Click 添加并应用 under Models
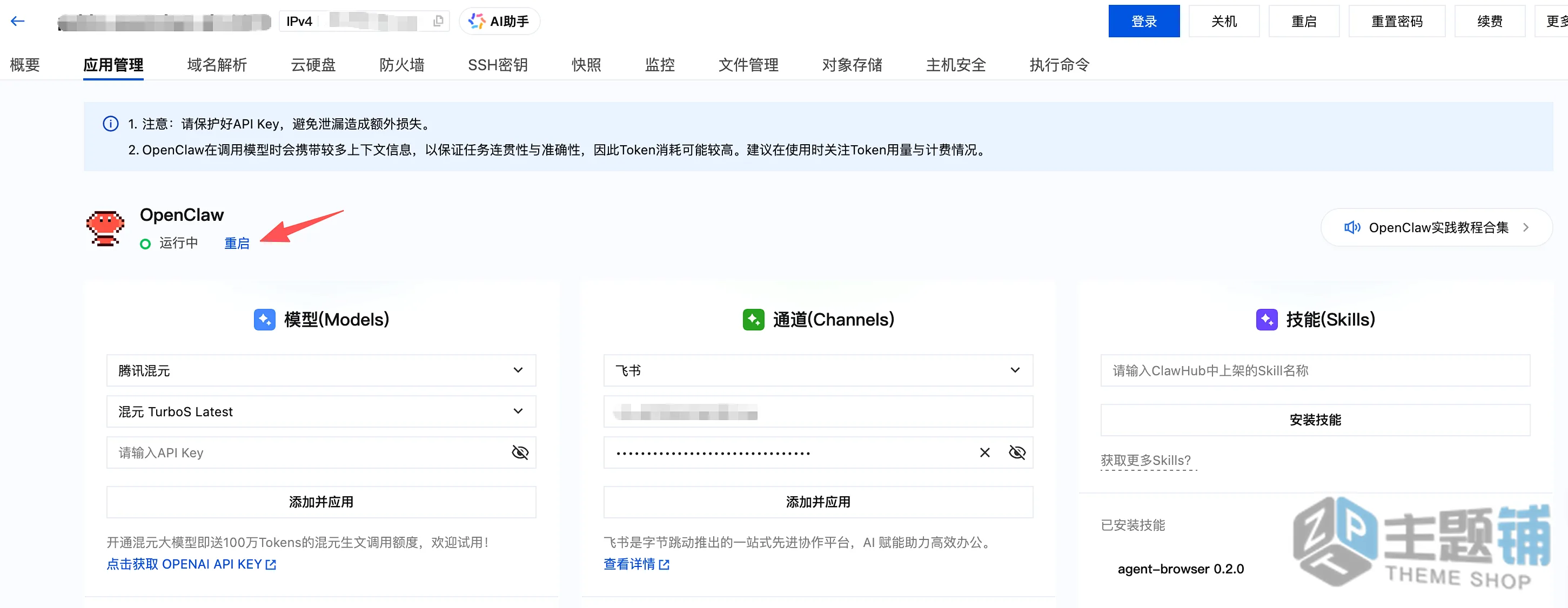1568x608 pixels. click(321, 502)
